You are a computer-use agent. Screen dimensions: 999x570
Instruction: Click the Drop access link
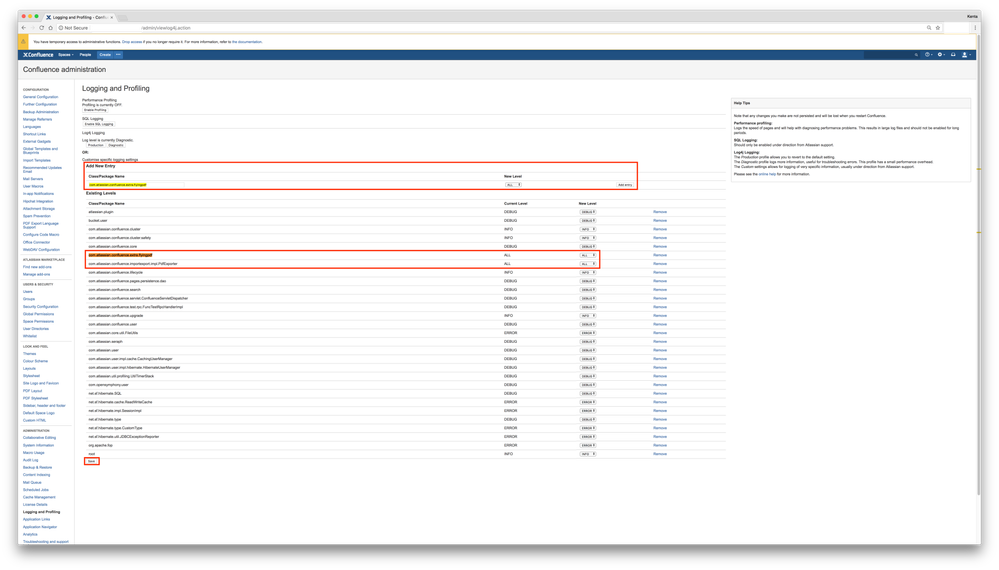(x=132, y=42)
